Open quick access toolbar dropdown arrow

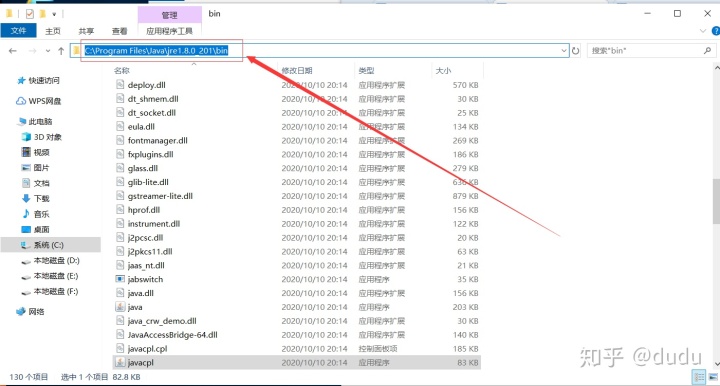pyautogui.click(x=54, y=14)
